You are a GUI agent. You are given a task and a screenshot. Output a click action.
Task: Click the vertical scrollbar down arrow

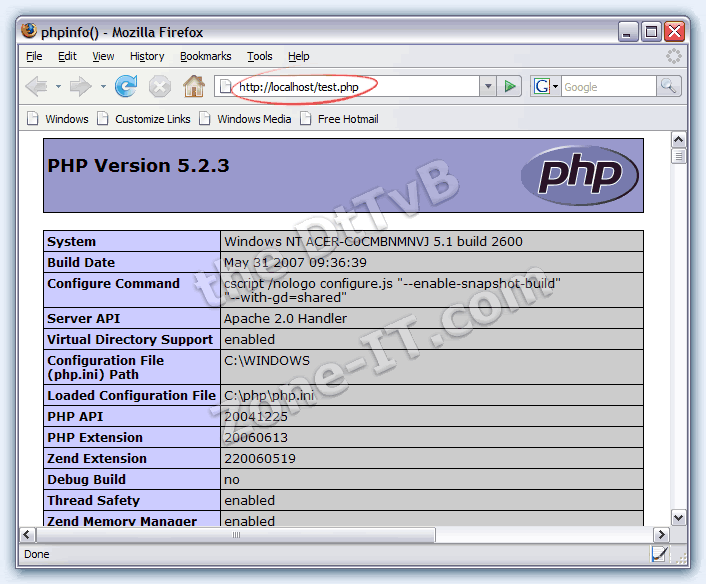tap(679, 517)
